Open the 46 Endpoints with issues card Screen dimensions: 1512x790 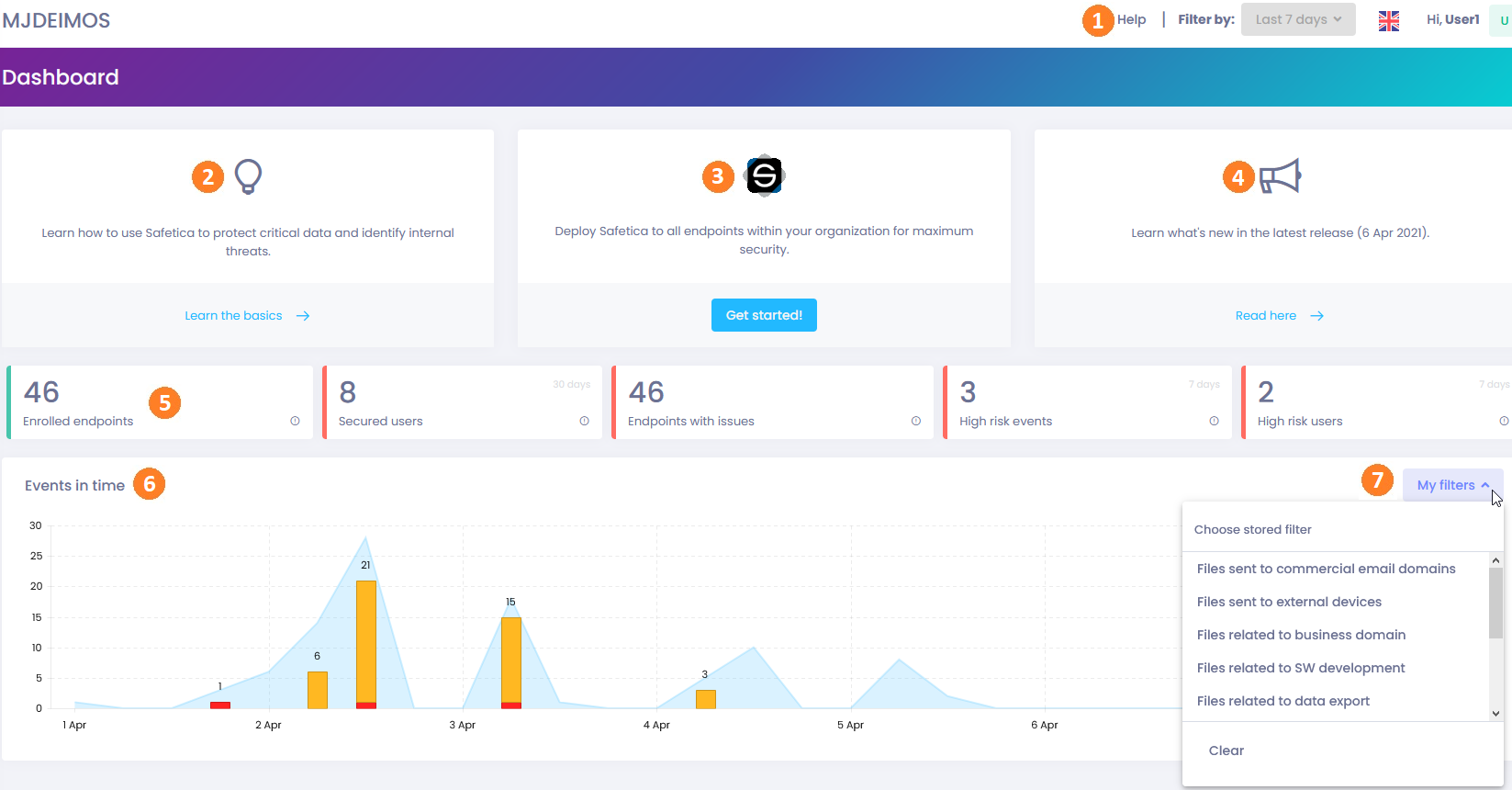point(773,402)
